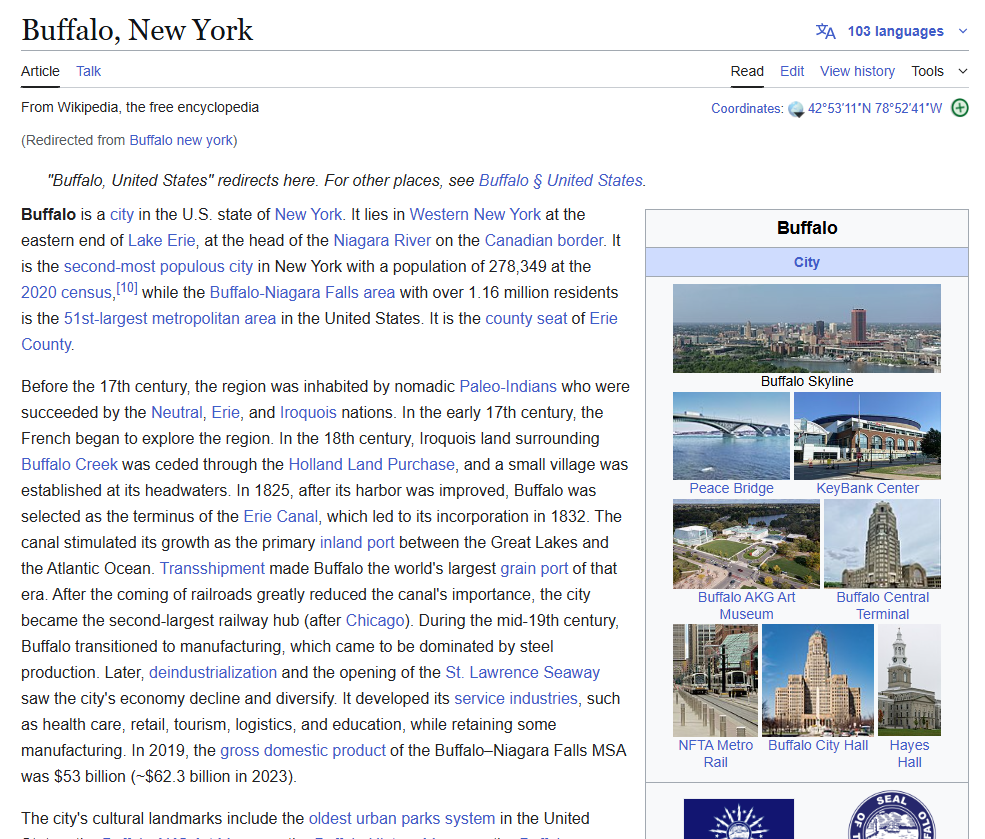Follow the St. Lawrence Seaway link
Image resolution: width=985 pixels, height=839 pixels.
[523, 673]
